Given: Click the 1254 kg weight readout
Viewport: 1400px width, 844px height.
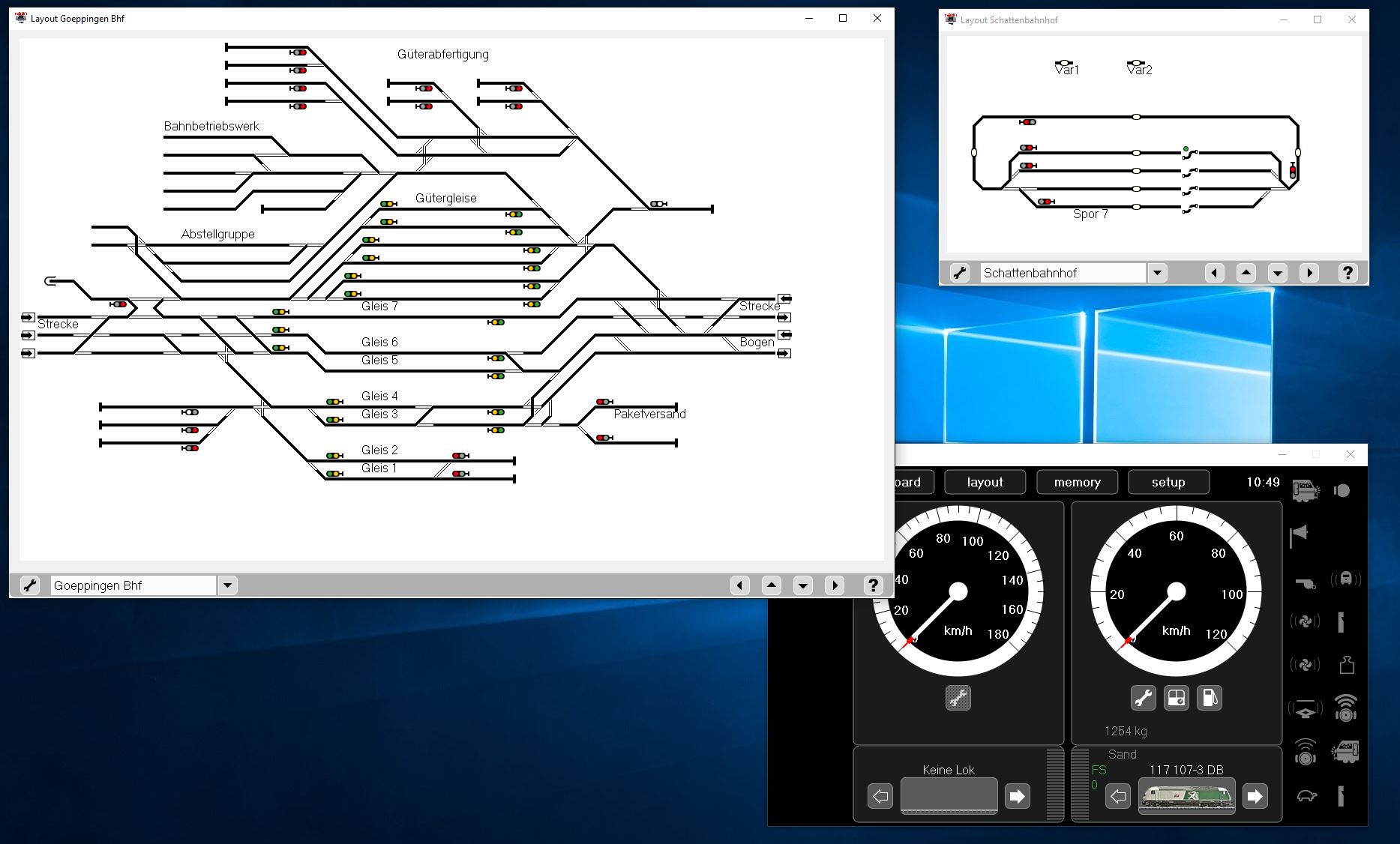Looking at the screenshot, I should click(1126, 731).
